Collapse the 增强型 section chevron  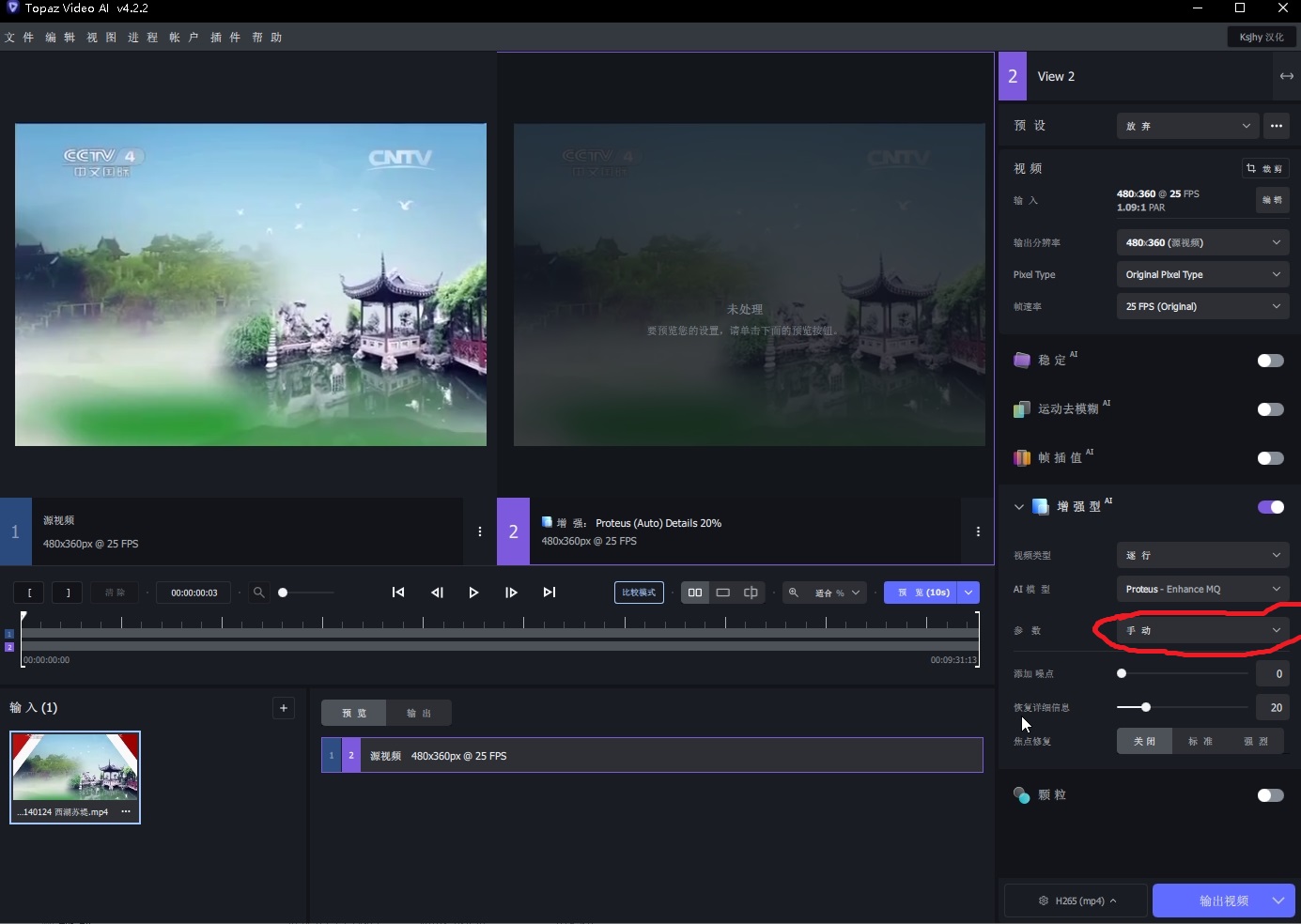click(1018, 507)
